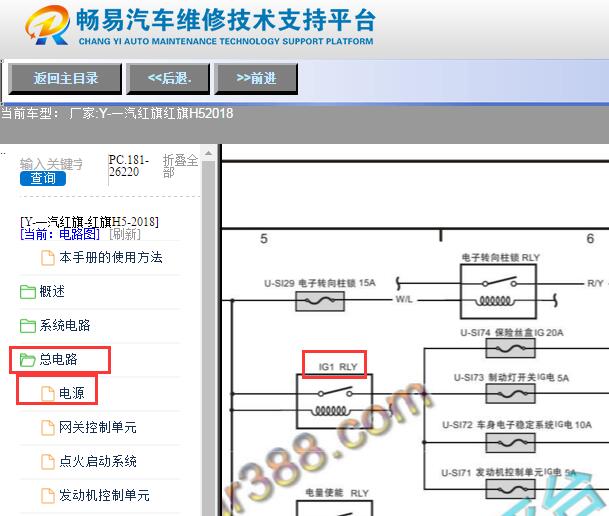Screen dimensions: 609x516
Task: Click the U-SI72 车身电子稳定系统 10A fuse symbol
Action: click(x=510, y=443)
